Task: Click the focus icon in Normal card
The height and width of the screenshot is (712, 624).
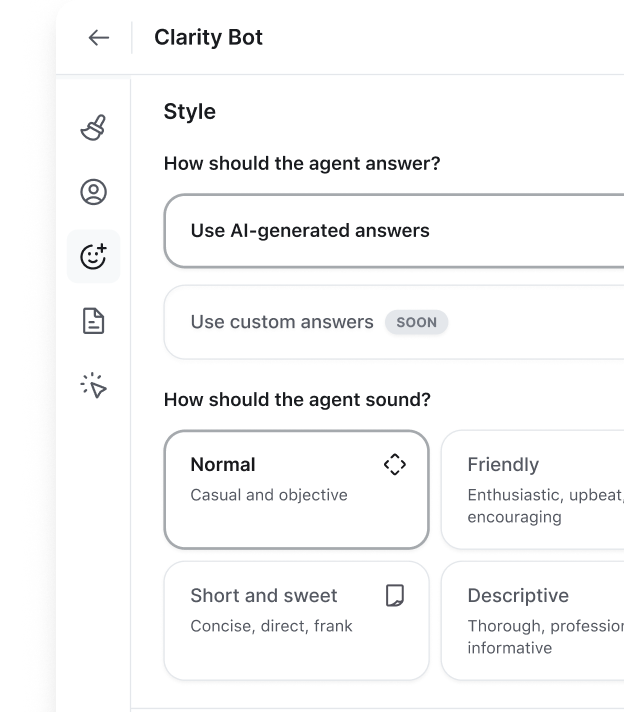Action: tap(395, 464)
